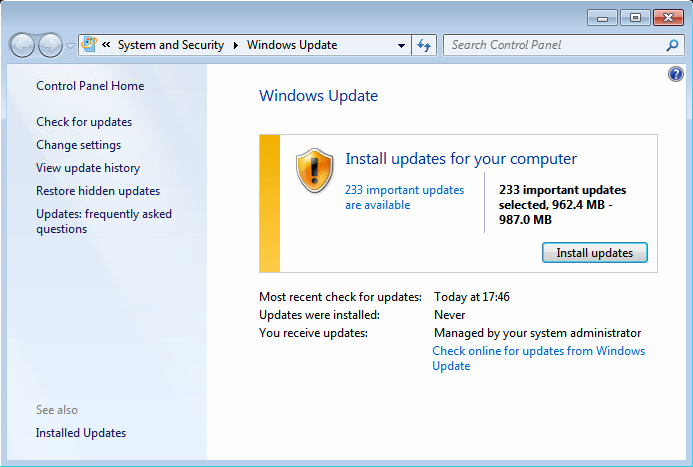This screenshot has width=693, height=467.
Task: Open Installed Updates under See also
Action: (81, 433)
